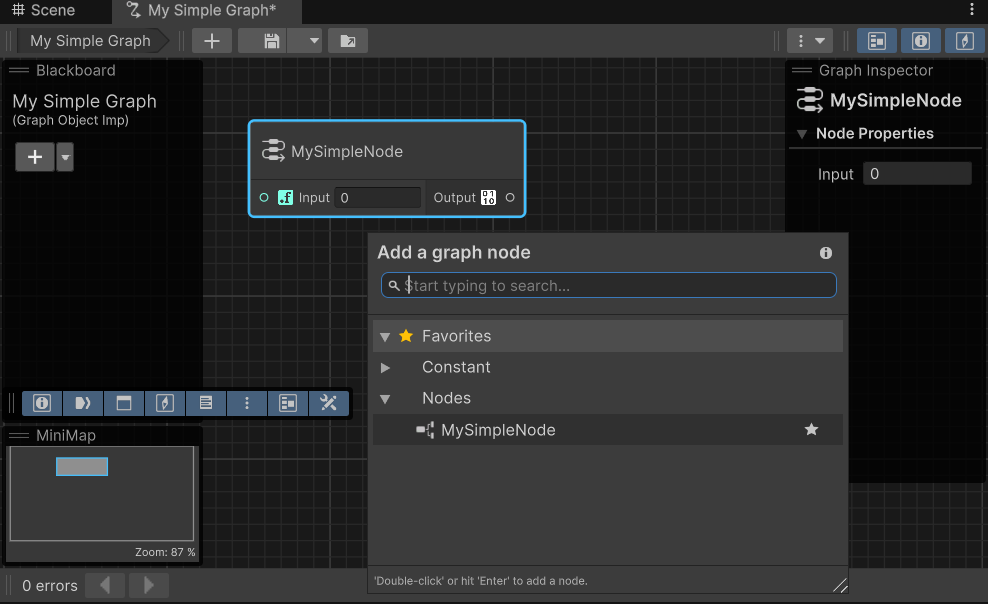Toggle the Graph Inspector panel button top right

click(919, 40)
